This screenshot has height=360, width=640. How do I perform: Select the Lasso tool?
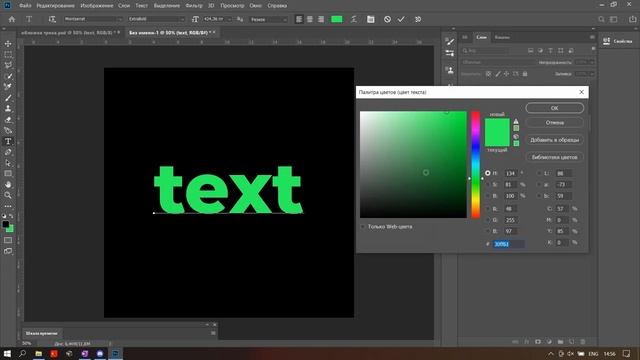click(8, 65)
